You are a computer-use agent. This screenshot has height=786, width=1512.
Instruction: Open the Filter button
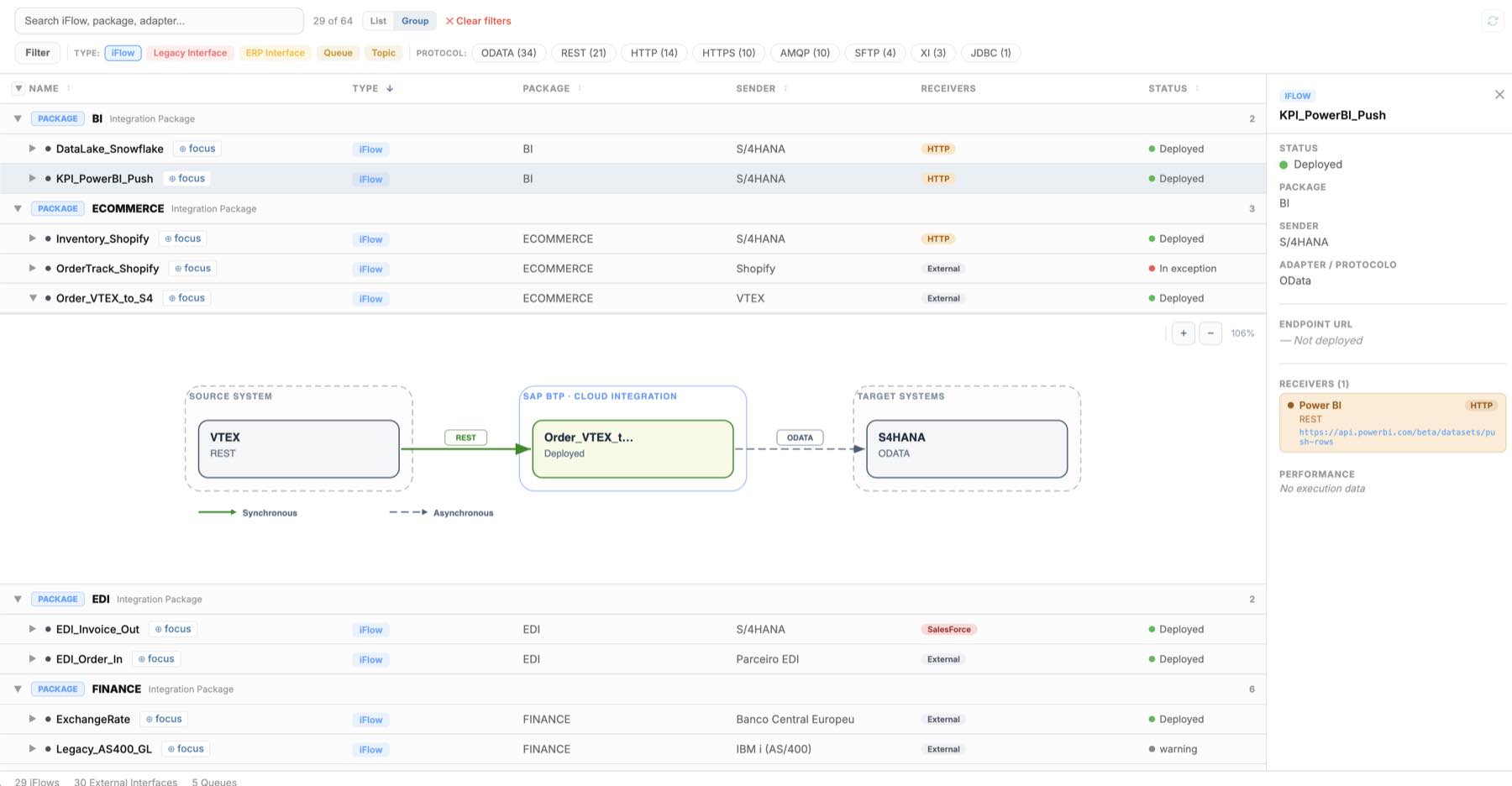click(x=38, y=53)
